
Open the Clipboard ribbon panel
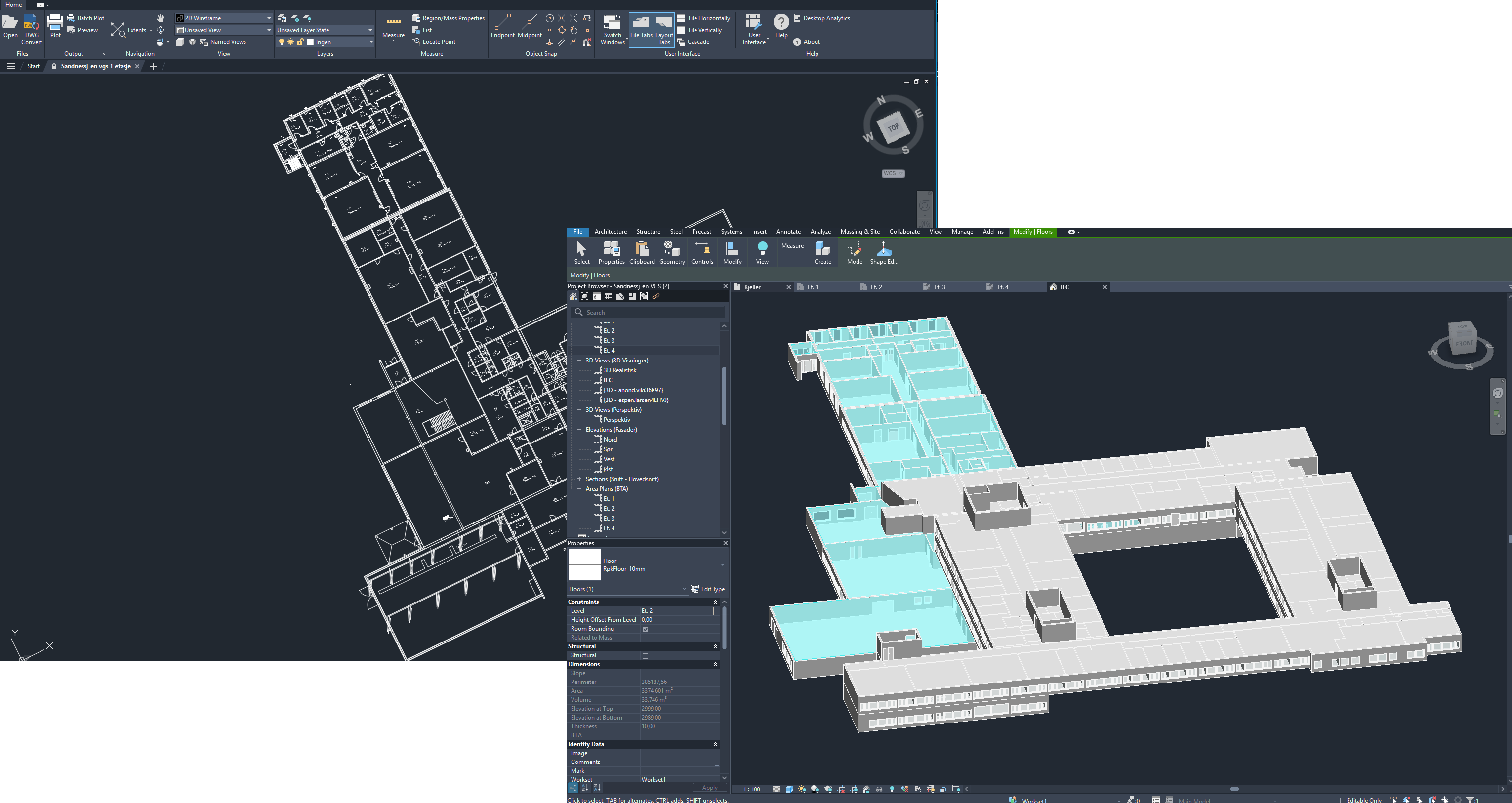(x=642, y=252)
